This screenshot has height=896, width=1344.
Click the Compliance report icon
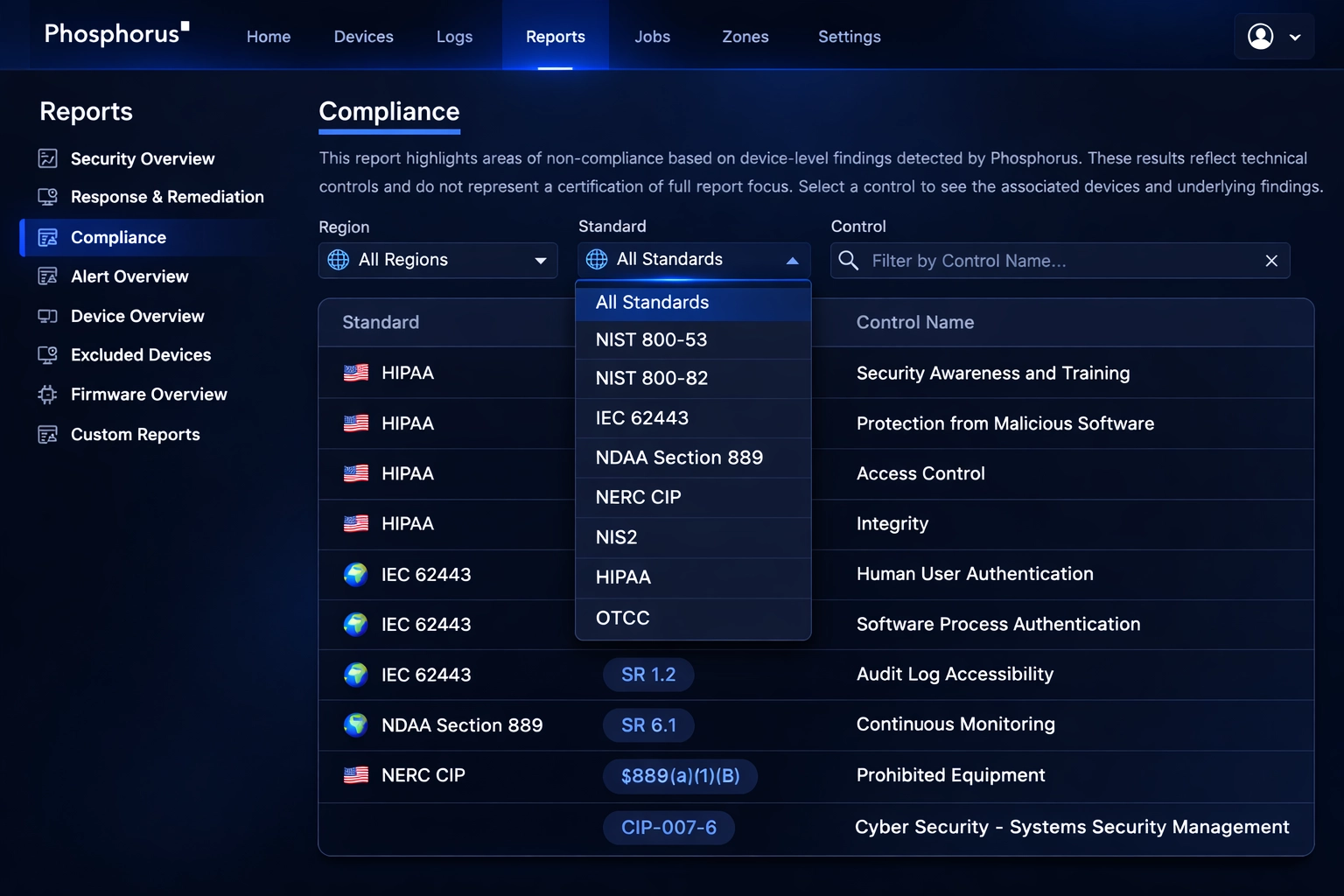coord(48,237)
